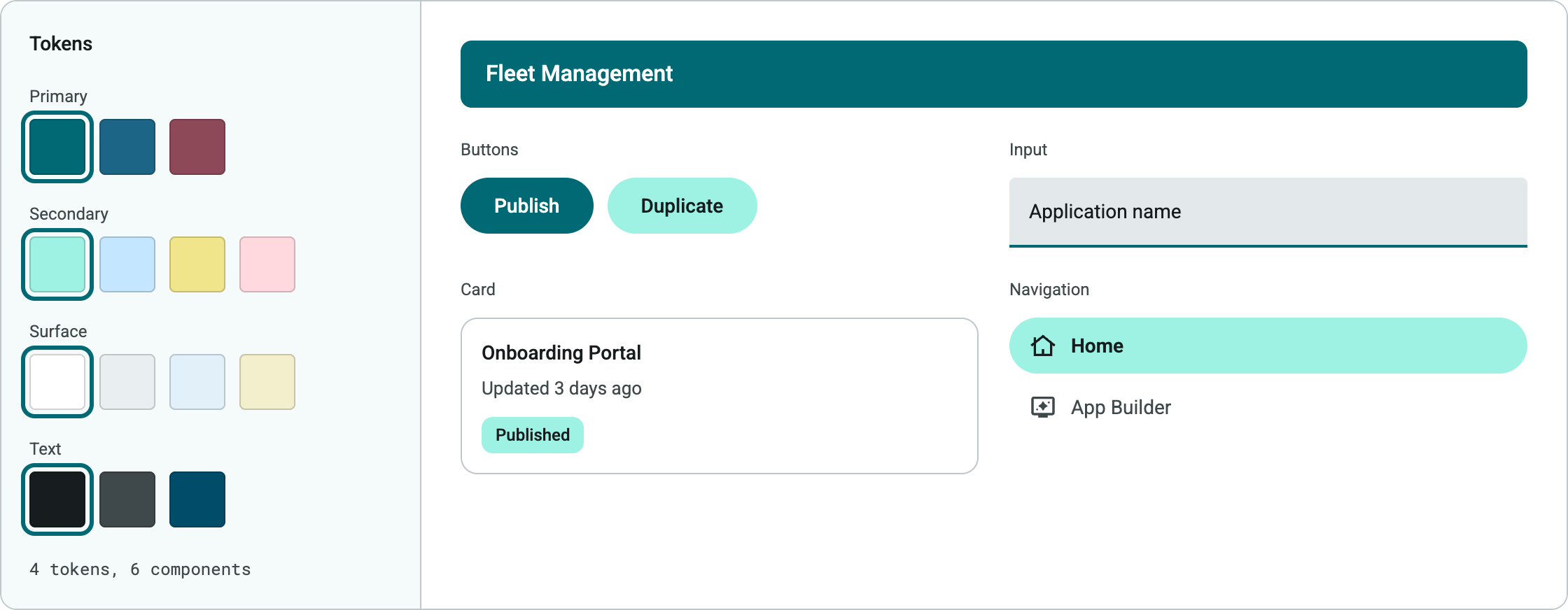Pick the yellow Secondary color swatch
Viewport: 1568px width, 610px height.
coord(197,264)
